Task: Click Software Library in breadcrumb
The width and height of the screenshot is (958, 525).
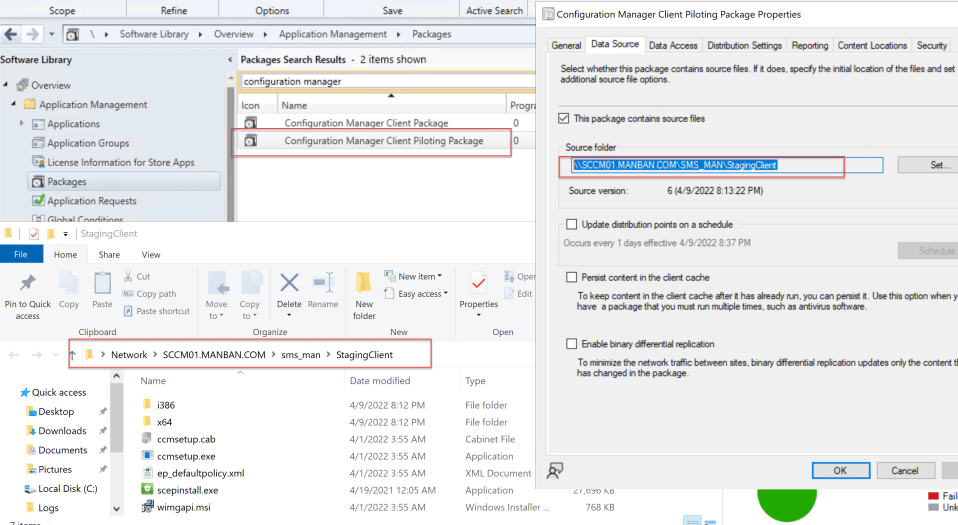Action: point(154,34)
